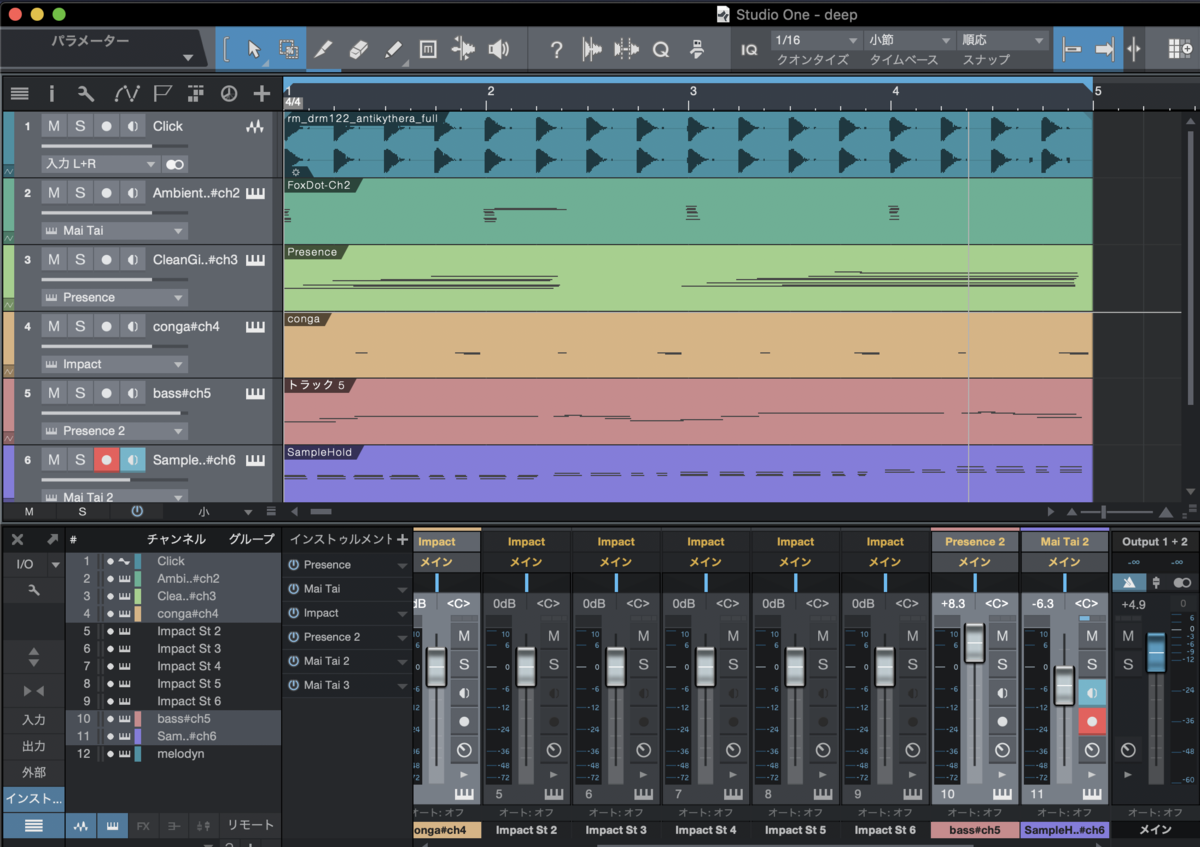Viewport: 1200px width, 847px height.
Task: Open the tempo clock icon above tracks
Action: click(x=229, y=94)
